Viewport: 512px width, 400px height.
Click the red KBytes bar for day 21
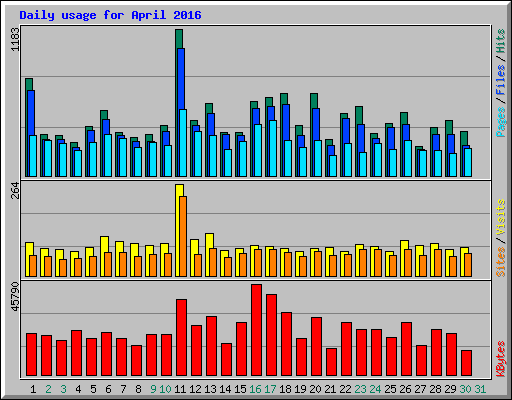(x=331, y=362)
